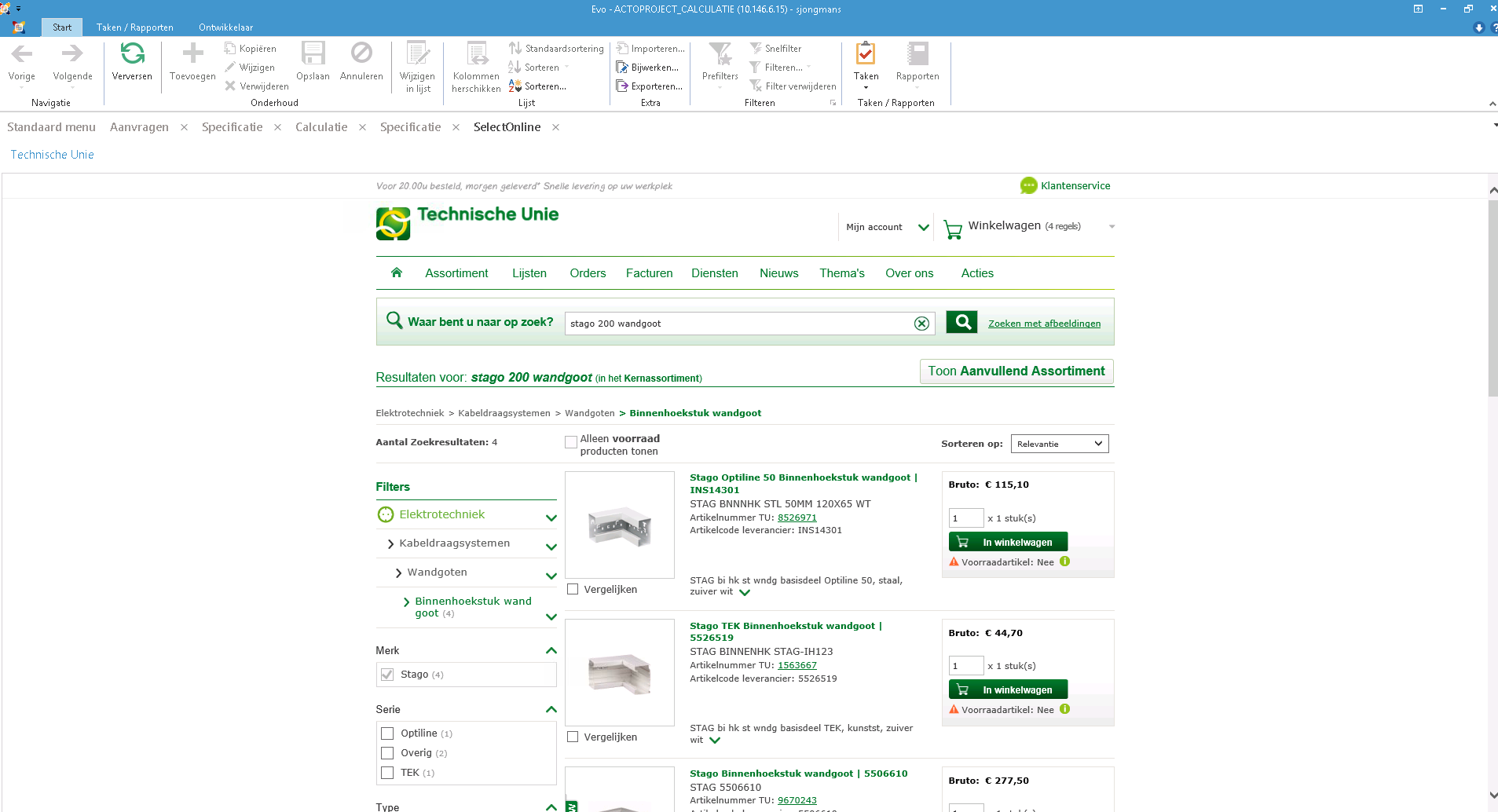Save using the Opslaan disk icon
The height and width of the screenshot is (812, 1498).
[313, 53]
